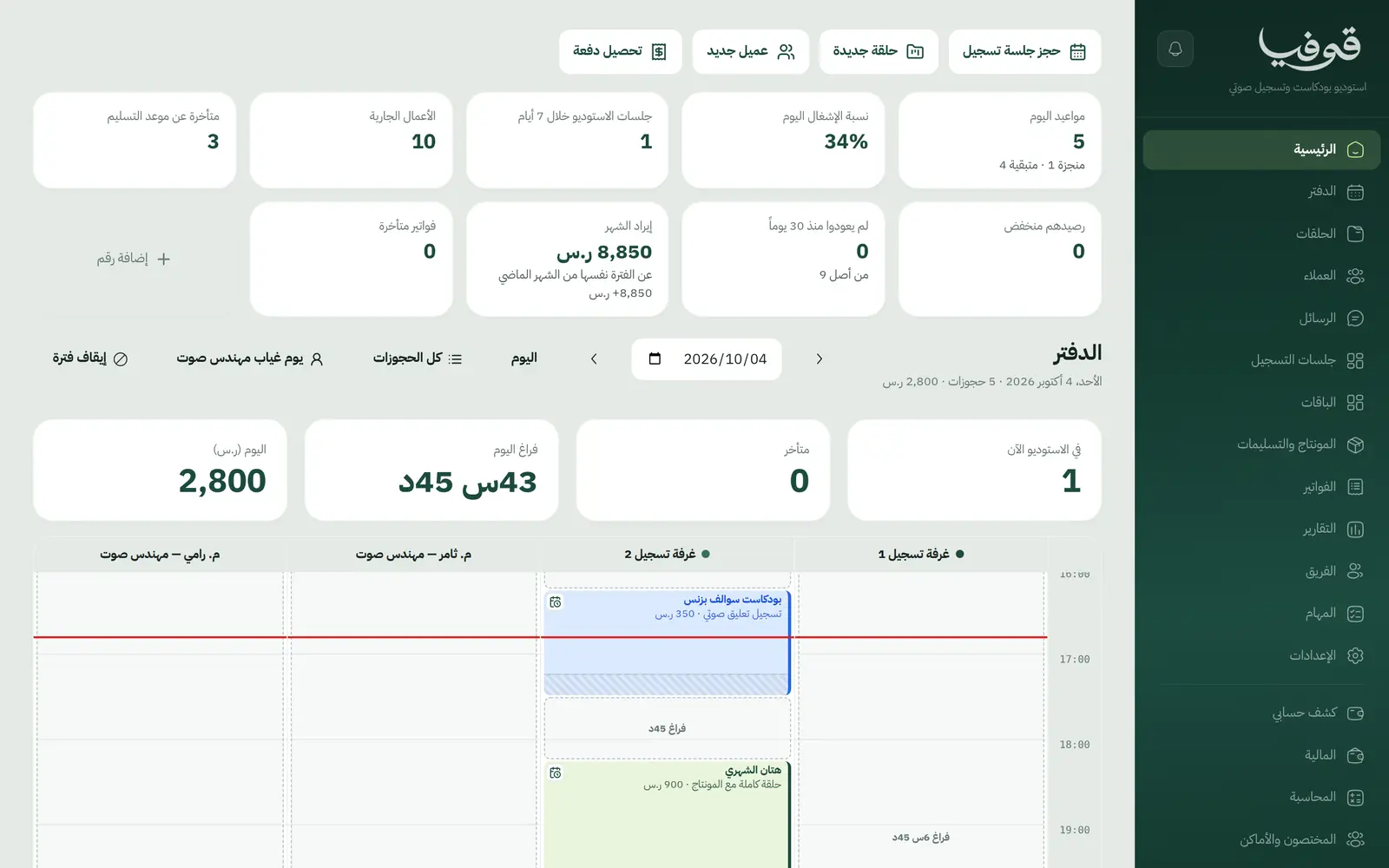The height and width of the screenshot is (868, 1389).
Task: Click في الاستوديو الآن card
Action: tap(974, 470)
